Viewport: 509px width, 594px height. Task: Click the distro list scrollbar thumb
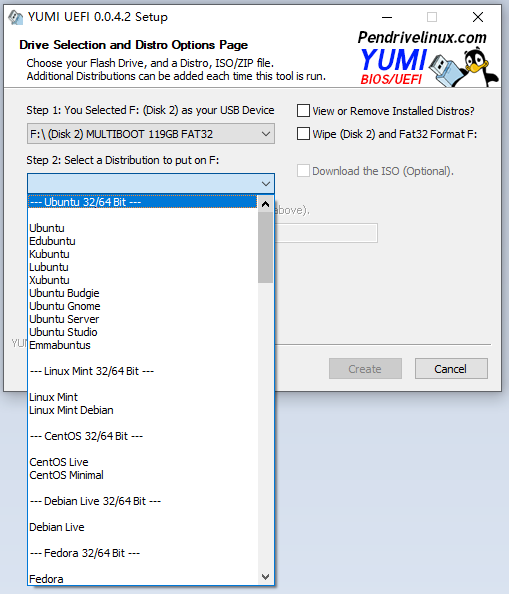[x=265, y=247]
